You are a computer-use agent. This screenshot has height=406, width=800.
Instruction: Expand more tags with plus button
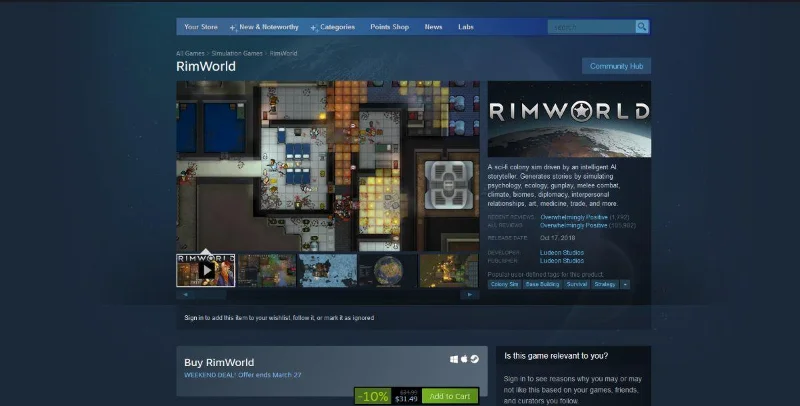pyautogui.click(x=625, y=284)
